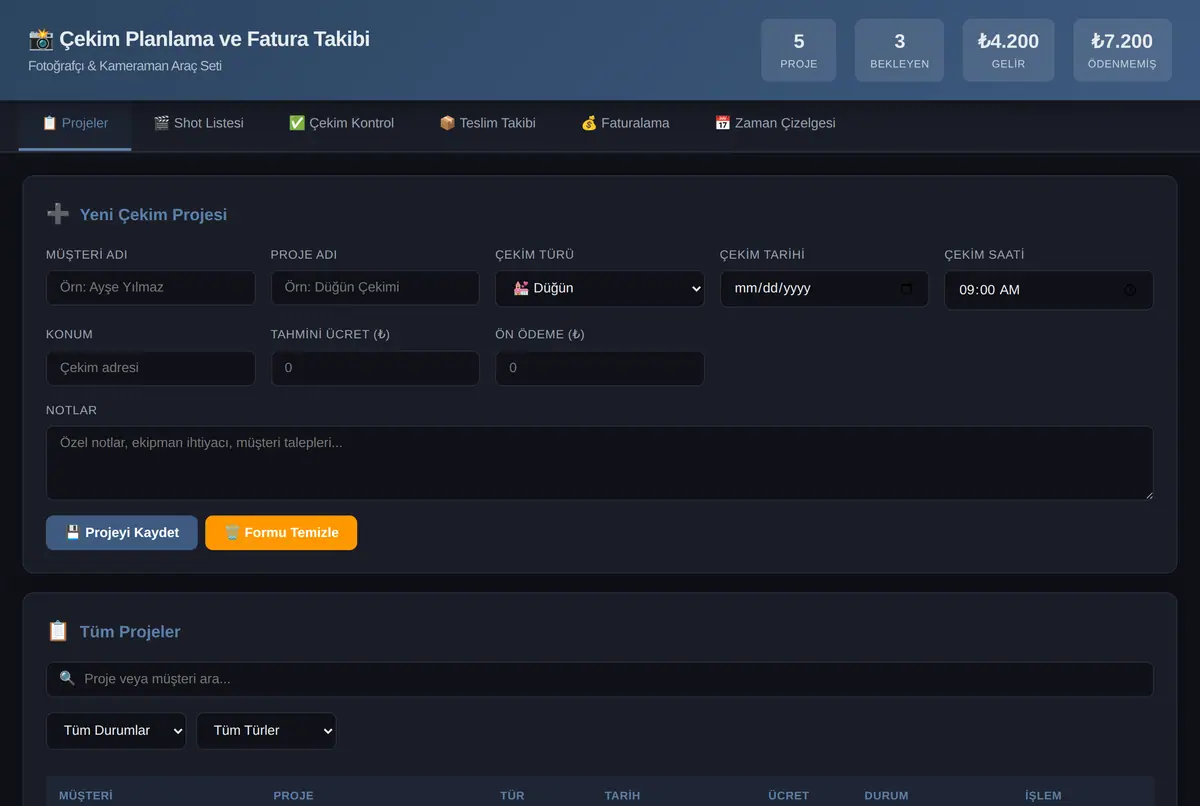Click the clipboard icon beside Tüm Projeler
Viewport: 1200px width, 806px height.
pyautogui.click(x=58, y=631)
